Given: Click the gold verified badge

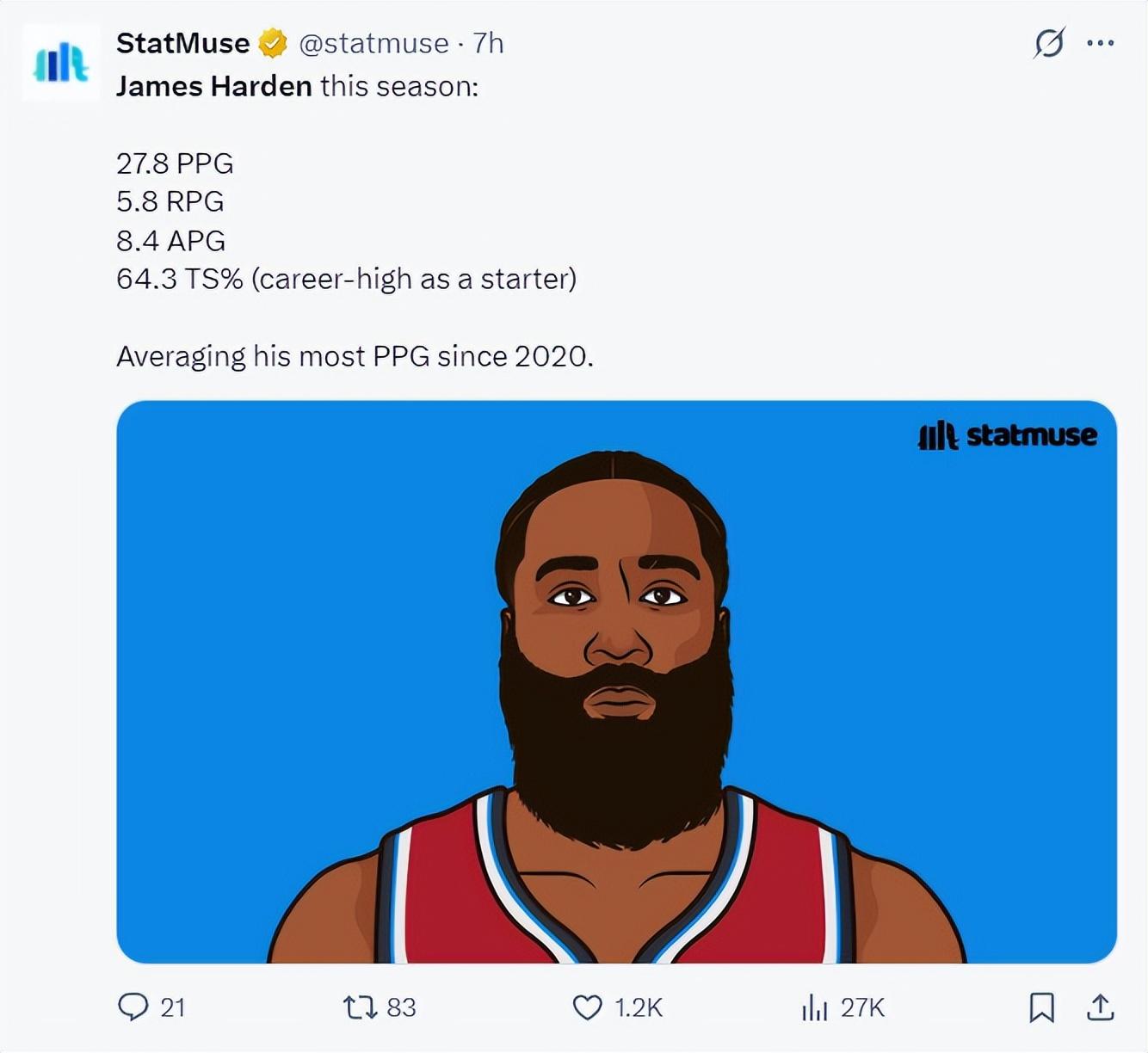Looking at the screenshot, I should 273,43.
